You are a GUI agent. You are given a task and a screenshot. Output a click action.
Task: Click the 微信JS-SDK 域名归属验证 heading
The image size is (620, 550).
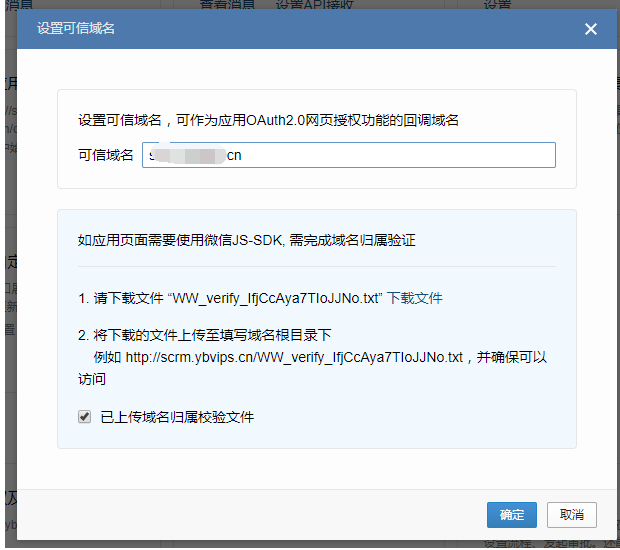tap(246, 240)
